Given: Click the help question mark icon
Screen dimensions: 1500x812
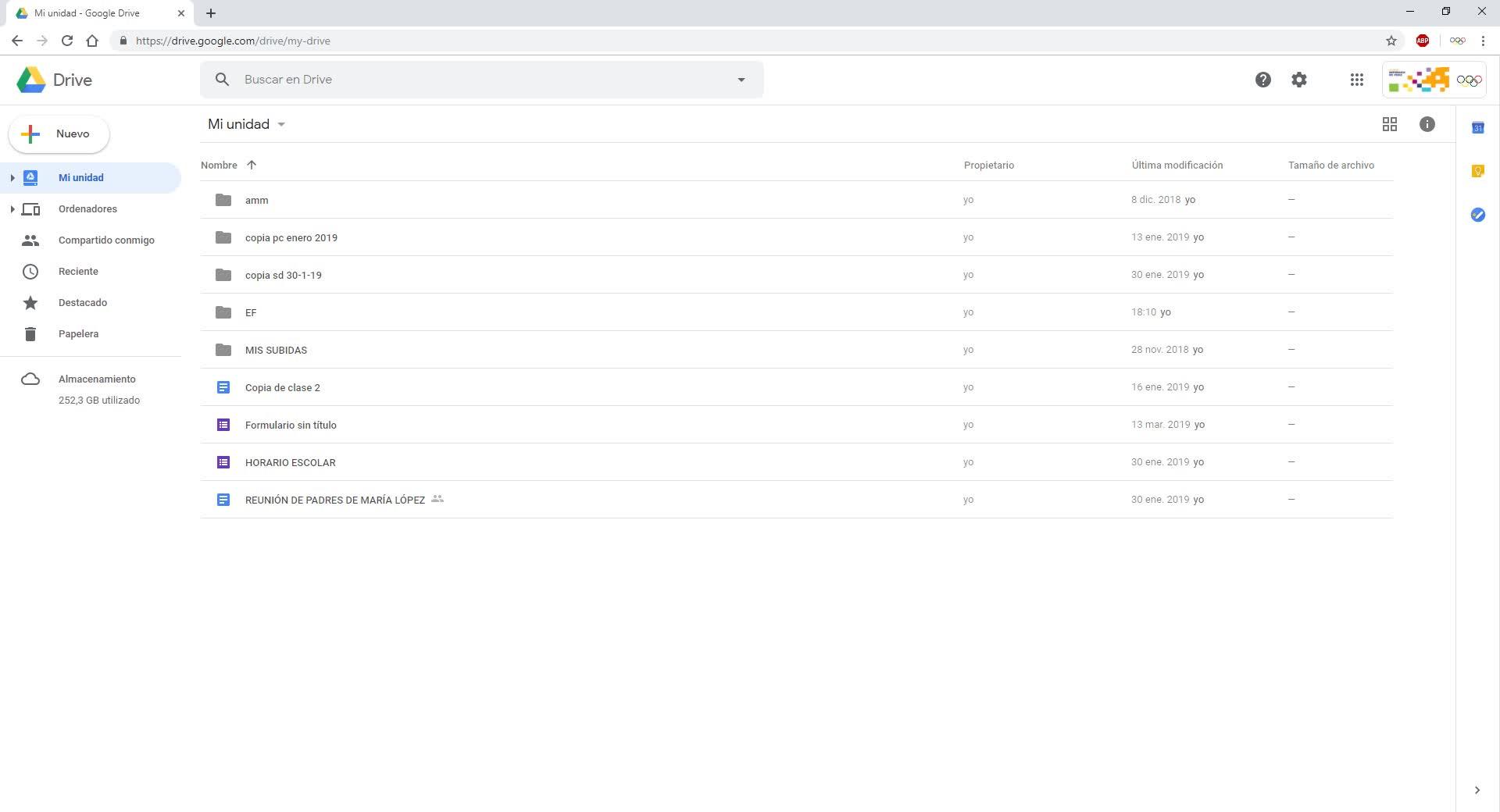Looking at the screenshot, I should pyautogui.click(x=1262, y=80).
